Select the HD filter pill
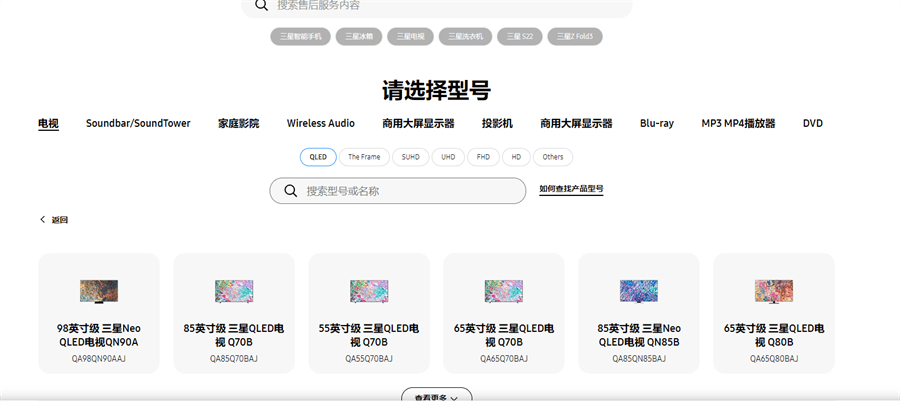This screenshot has width=900, height=405. coord(517,157)
